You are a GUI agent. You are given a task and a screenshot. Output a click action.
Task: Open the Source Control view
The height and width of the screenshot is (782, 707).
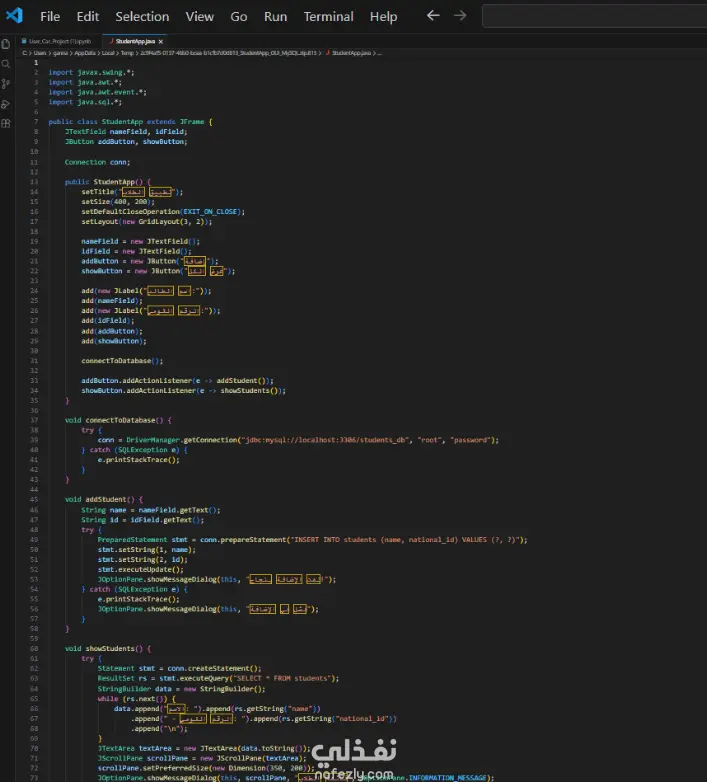coord(6,84)
